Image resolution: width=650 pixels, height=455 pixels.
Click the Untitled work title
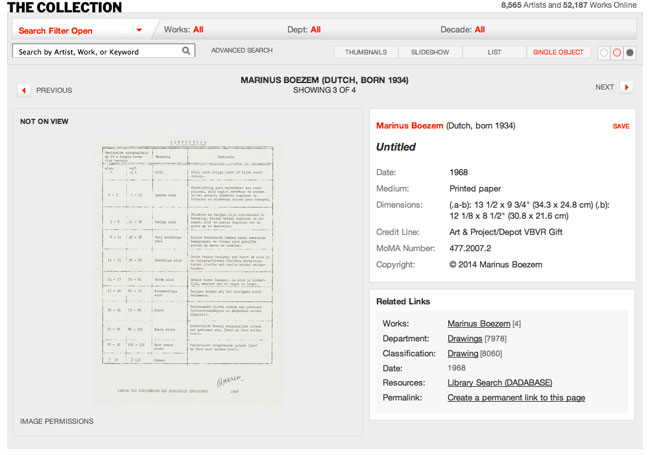point(396,147)
